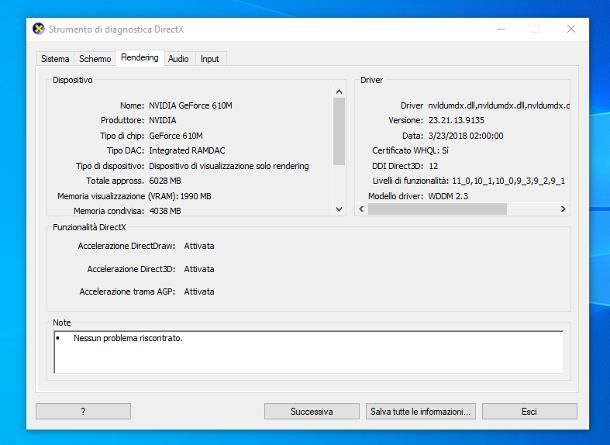
Task: Switch to the Sistema tab
Action: click(x=55, y=59)
